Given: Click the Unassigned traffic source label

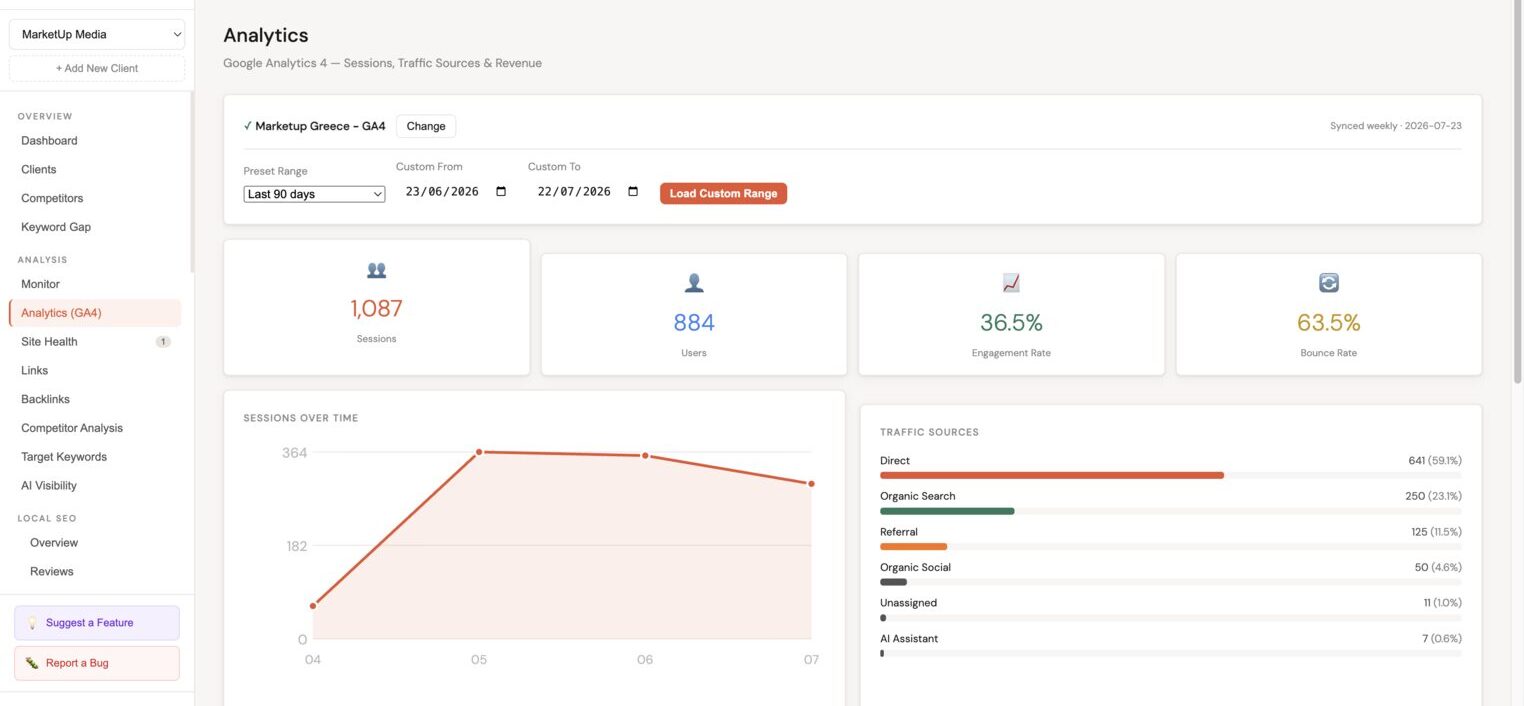Looking at the screenshot, I should point(908,603).
